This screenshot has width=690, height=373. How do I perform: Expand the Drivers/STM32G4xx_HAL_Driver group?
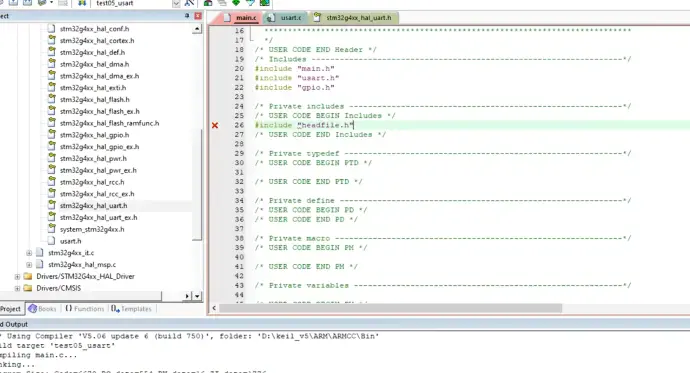point(17,277)
